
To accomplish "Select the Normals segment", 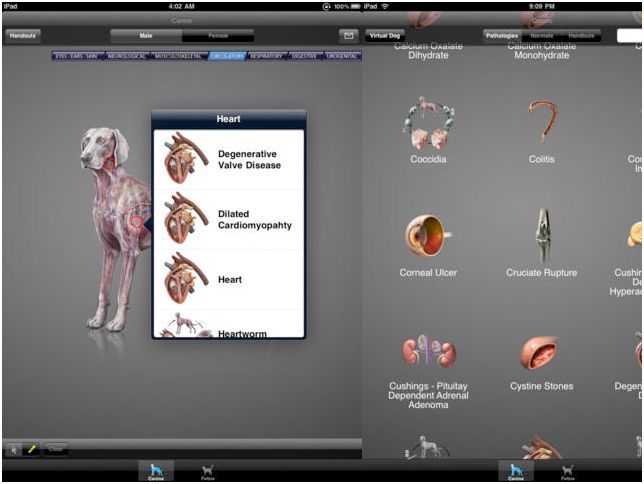I will tap(542, 36).
